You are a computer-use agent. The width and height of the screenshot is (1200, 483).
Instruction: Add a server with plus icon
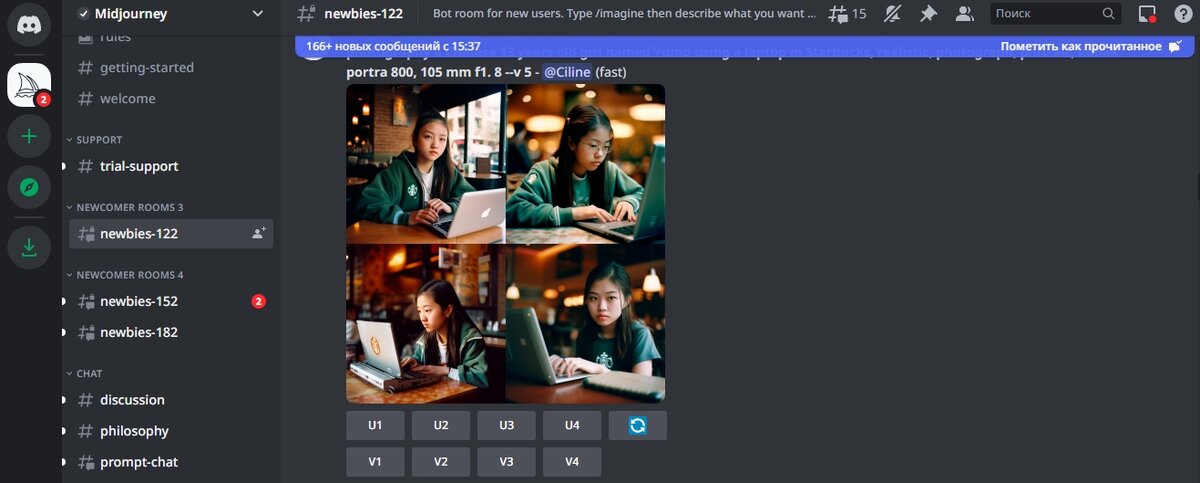tap(29, 136)
